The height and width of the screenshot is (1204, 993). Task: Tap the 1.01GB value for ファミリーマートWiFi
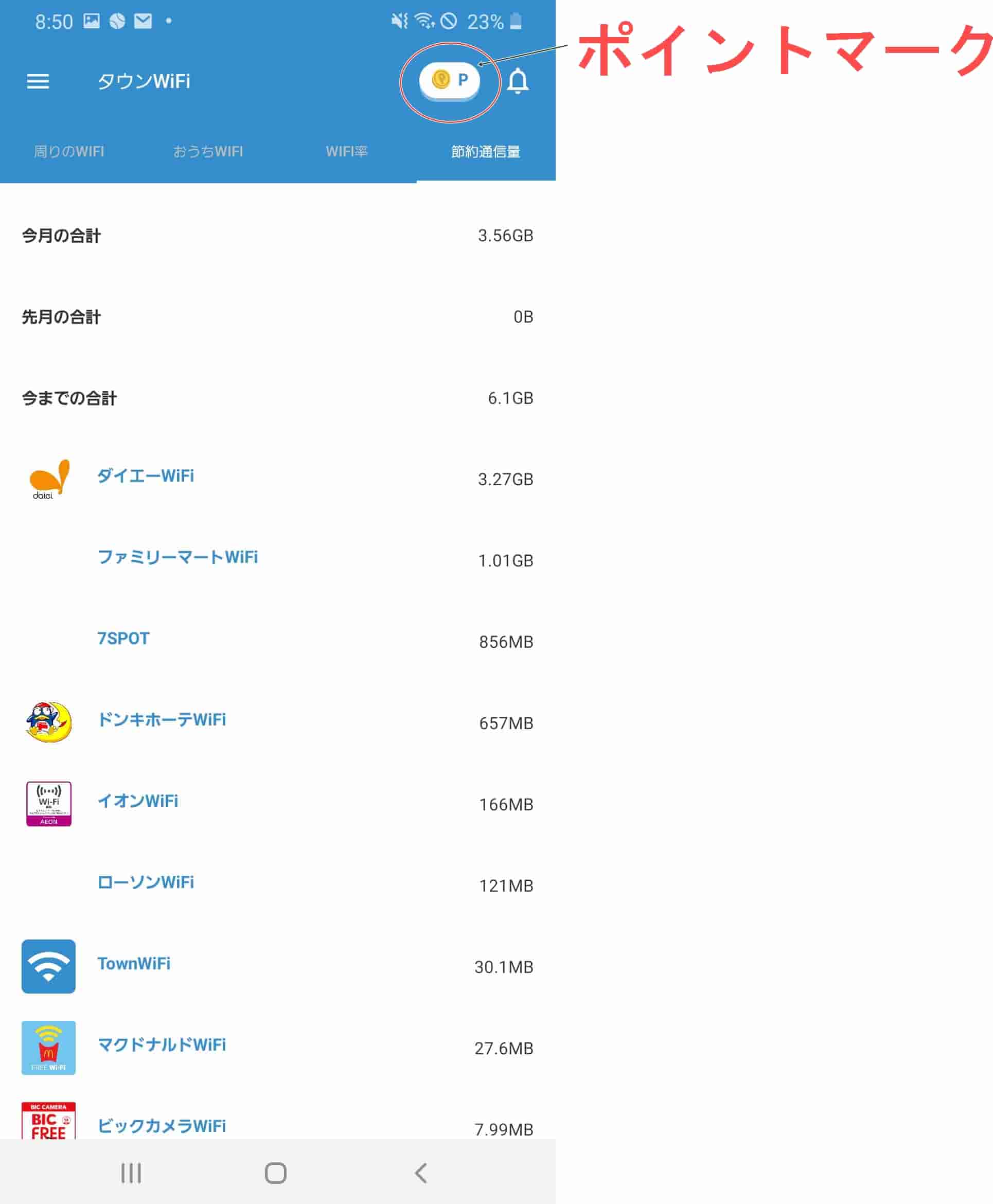point(506,560)
